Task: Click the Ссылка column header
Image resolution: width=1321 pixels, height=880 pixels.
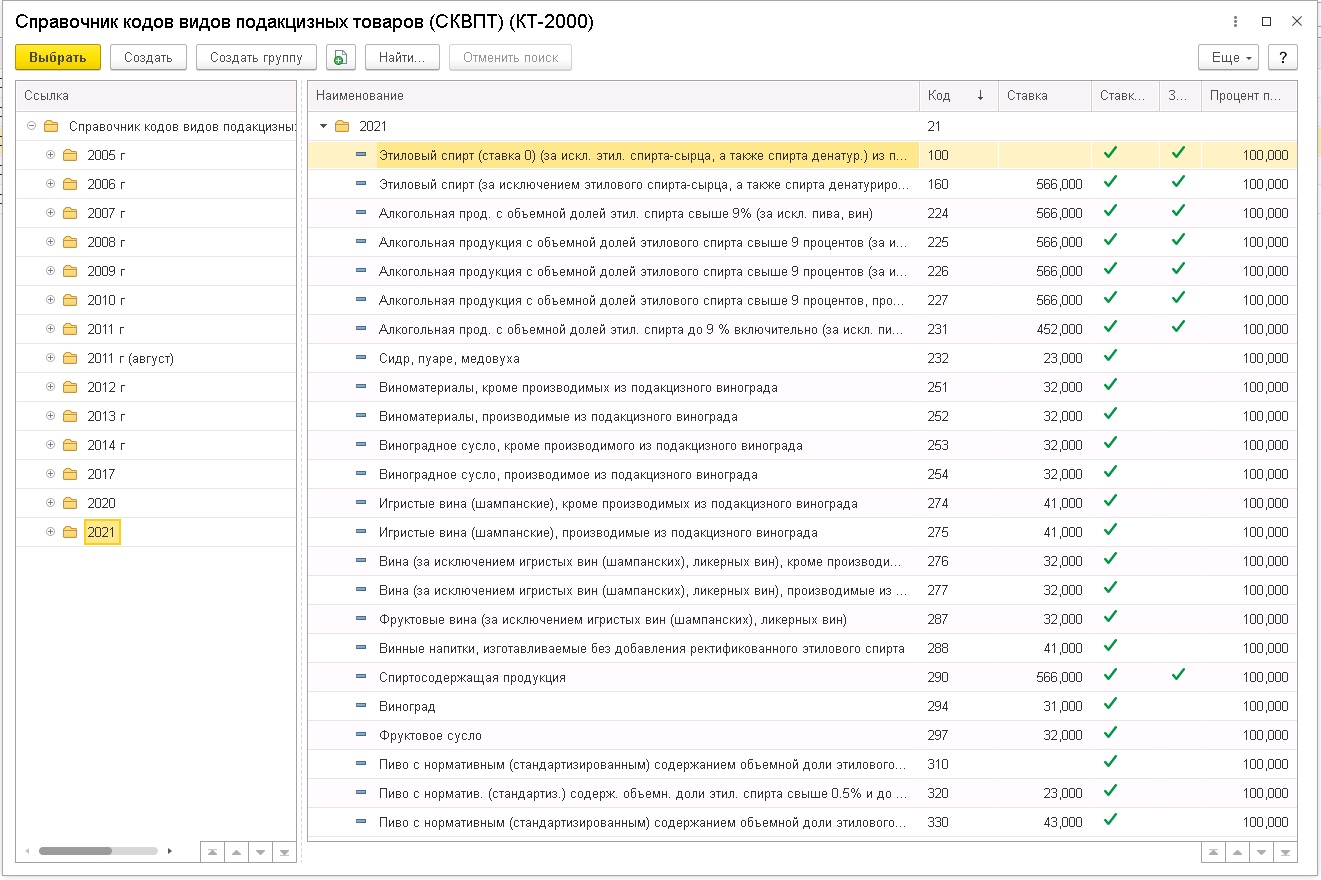Action: [156, 95]
